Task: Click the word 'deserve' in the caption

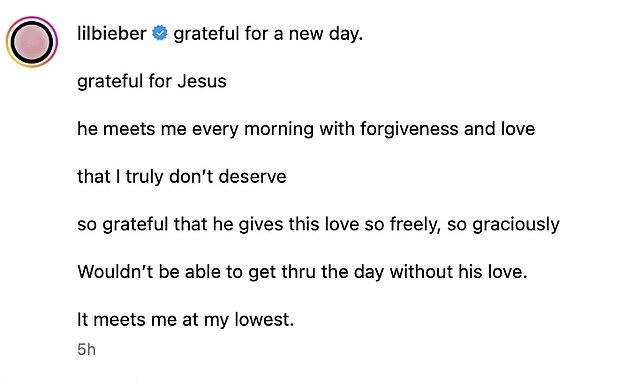Action: pos(252,177)
